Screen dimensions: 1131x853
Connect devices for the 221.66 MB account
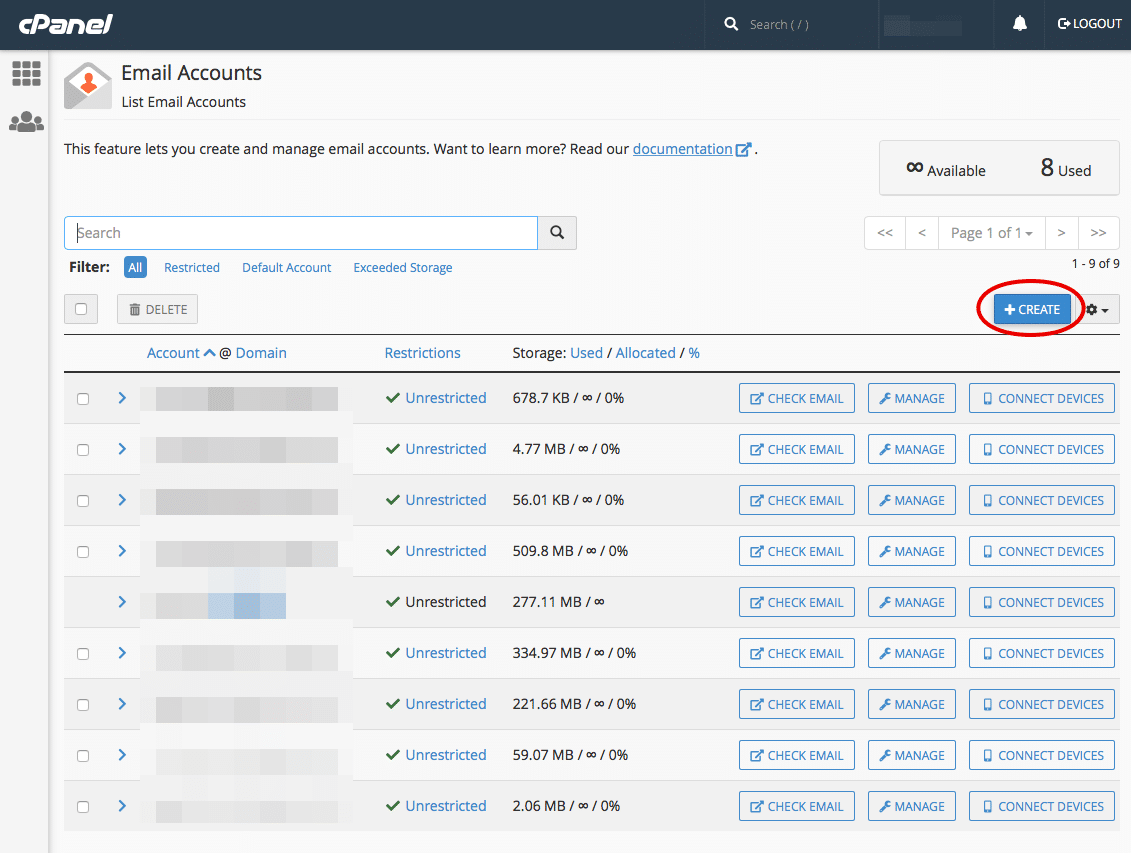[x=1042, y=704]
